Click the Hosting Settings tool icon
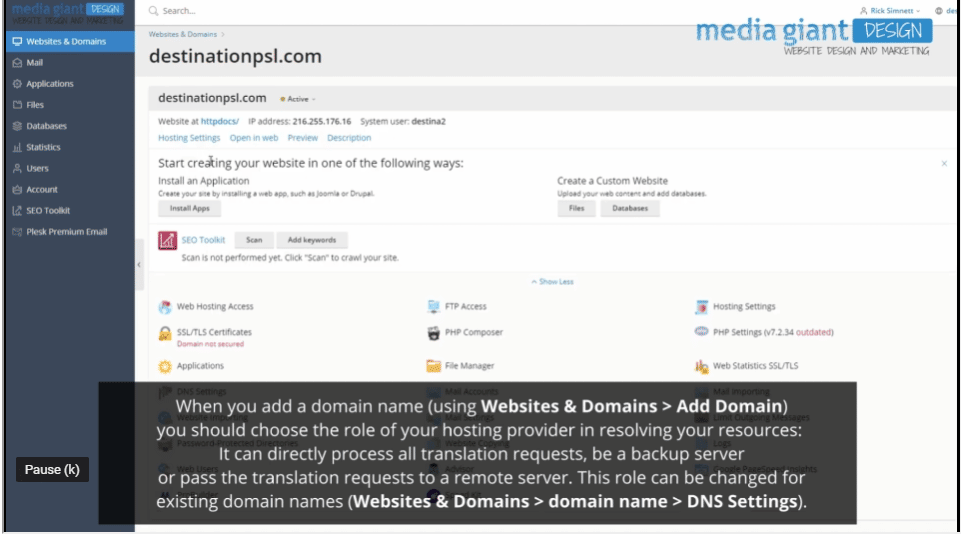 (701, 307)
